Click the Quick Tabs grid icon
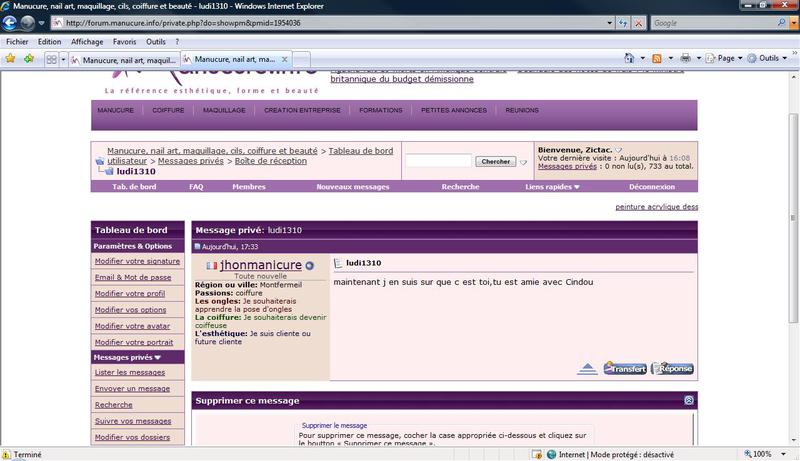This screenshot has width=800, height=461. point(52,59)
